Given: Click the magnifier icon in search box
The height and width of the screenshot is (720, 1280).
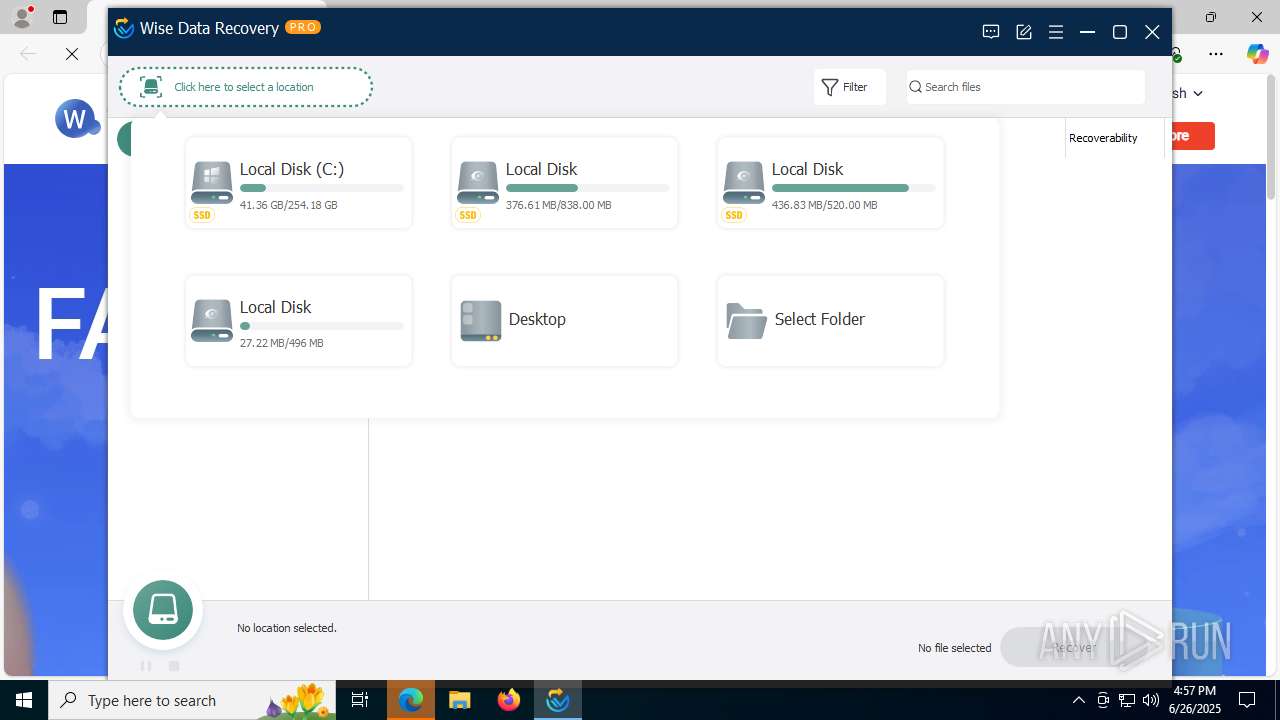Looking at the screenshot, I should (915, 87).
